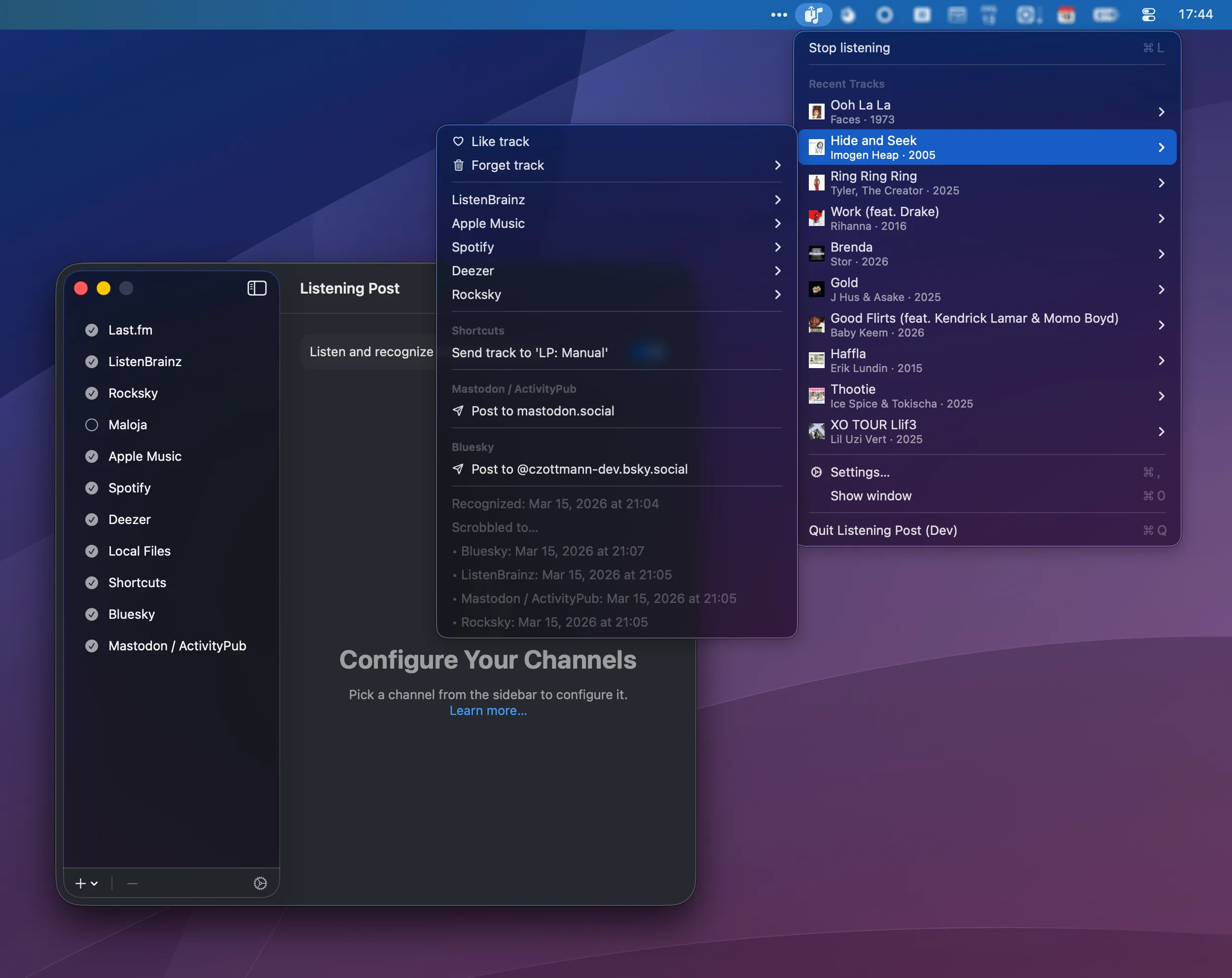Select Mastodon / ActivityPub in the sidebar
Screen dimensions: 1232x978
pos(177,645)
